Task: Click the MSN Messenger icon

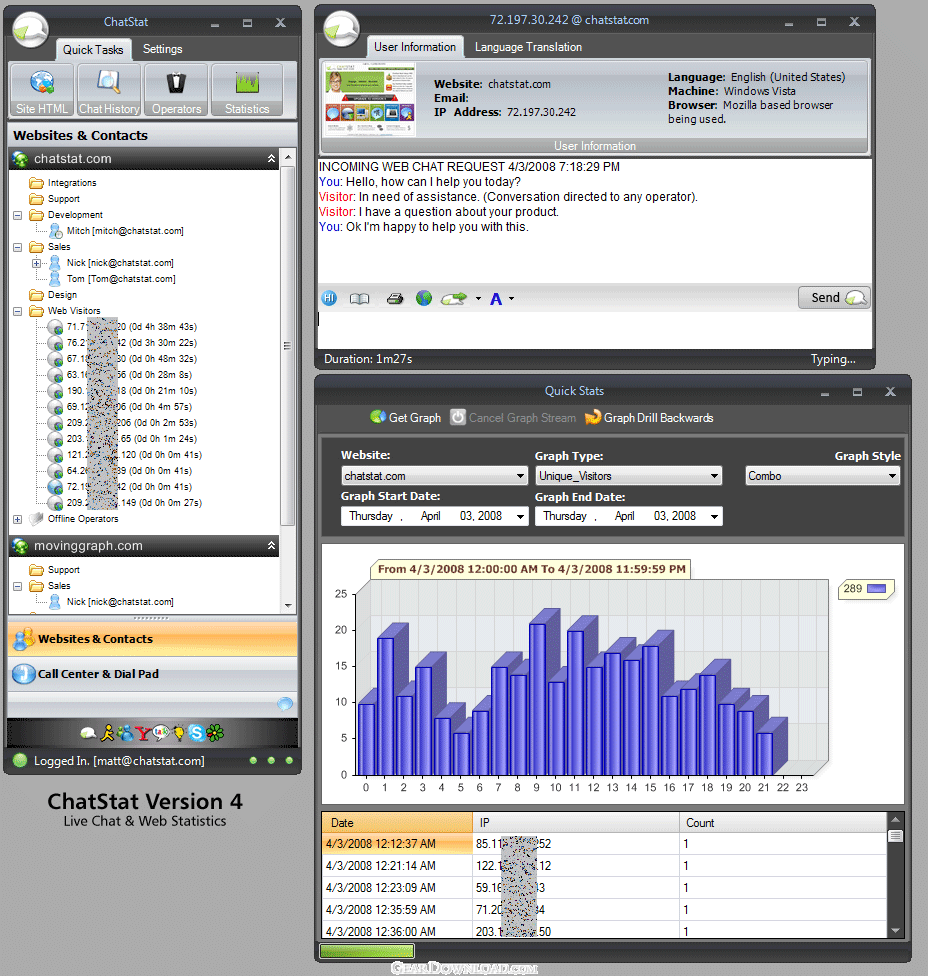Action: pos(125,733)
